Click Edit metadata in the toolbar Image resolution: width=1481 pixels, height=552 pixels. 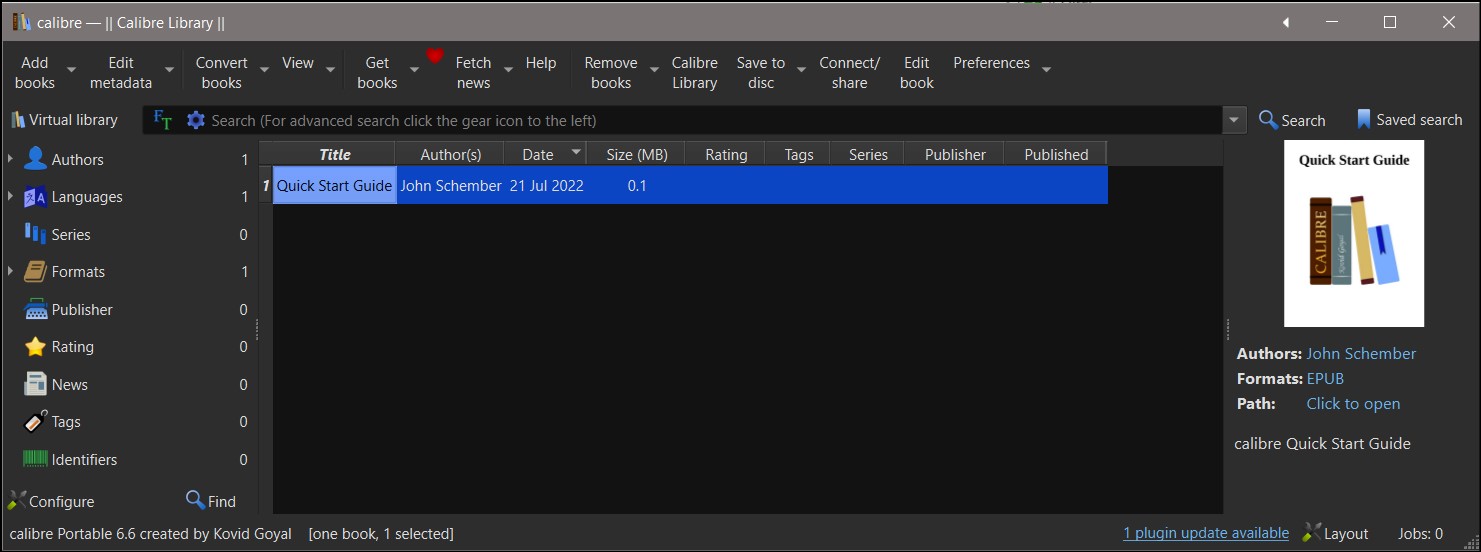tap(121, 72)
